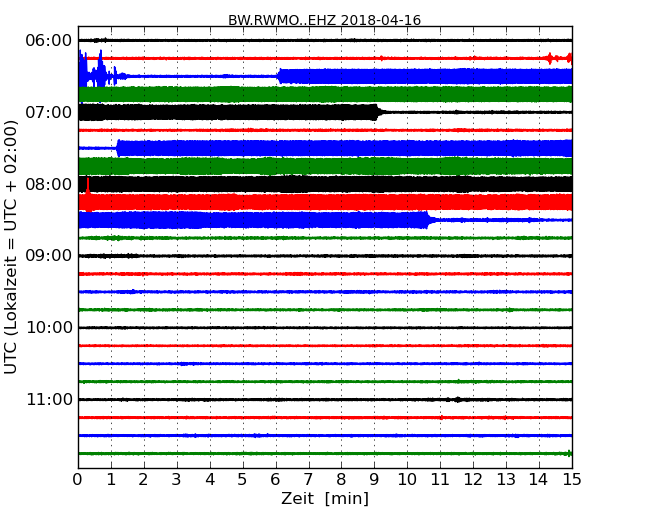Screen dimensions: 650x520
Task: Click the x-axis tick label 0
Action: click(x=78, y=480)
